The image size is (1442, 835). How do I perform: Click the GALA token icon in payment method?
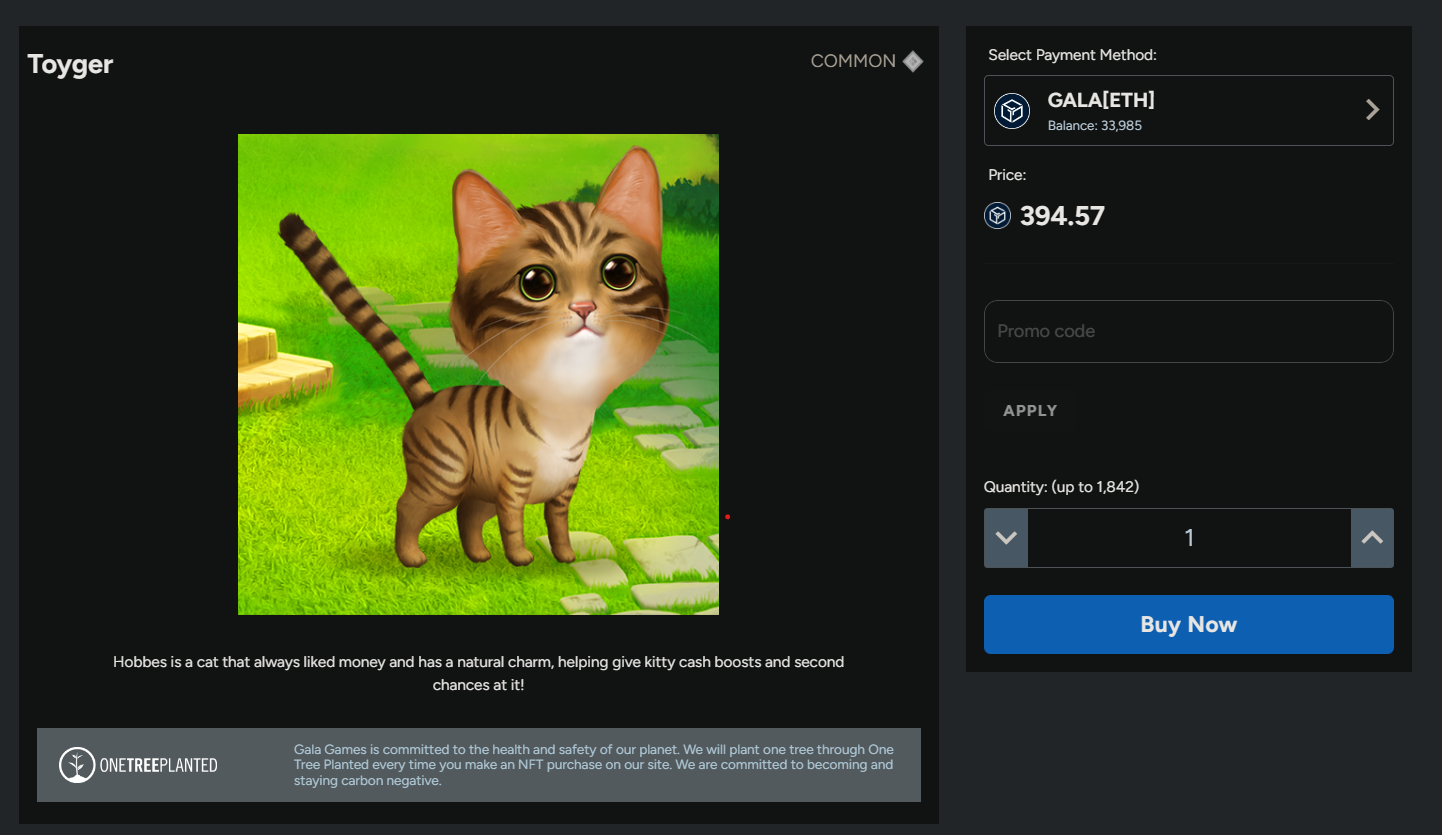click(1012, 110)
